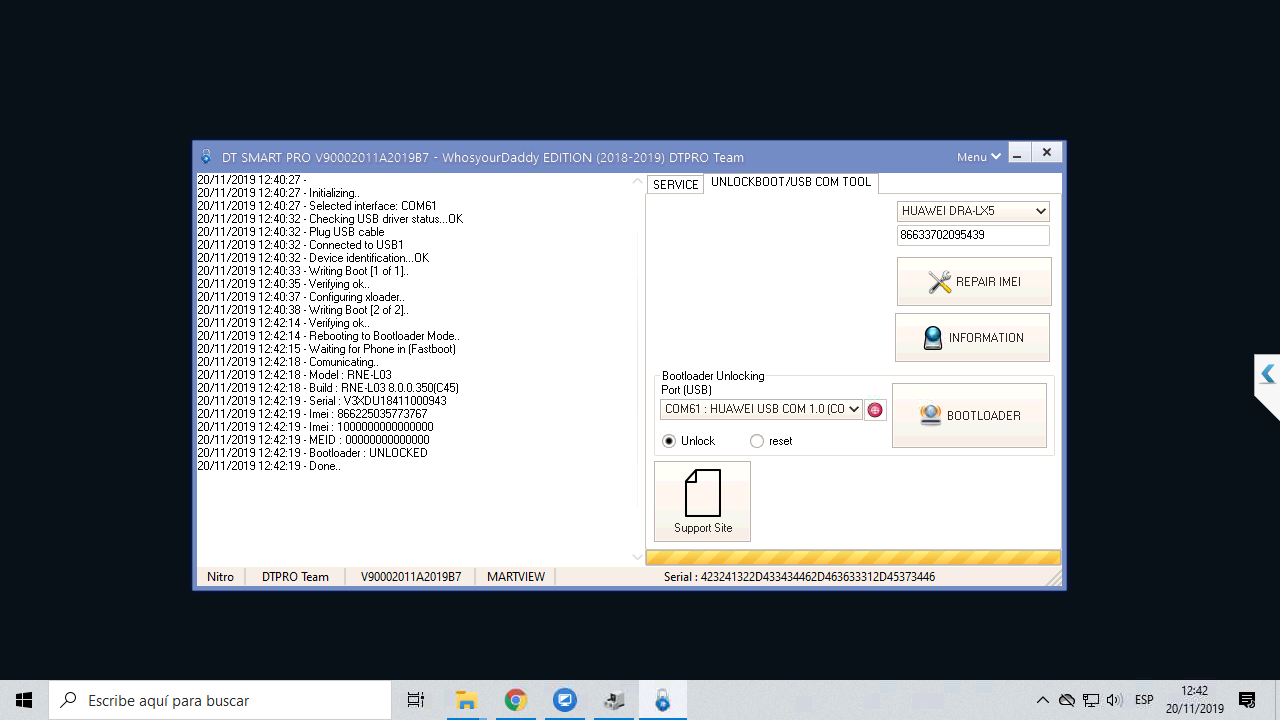Image resolution: width=1280 pixels, height=720 pixels.
Task: Click the log line 'Done..'
Action: click(x=269, y=466)
